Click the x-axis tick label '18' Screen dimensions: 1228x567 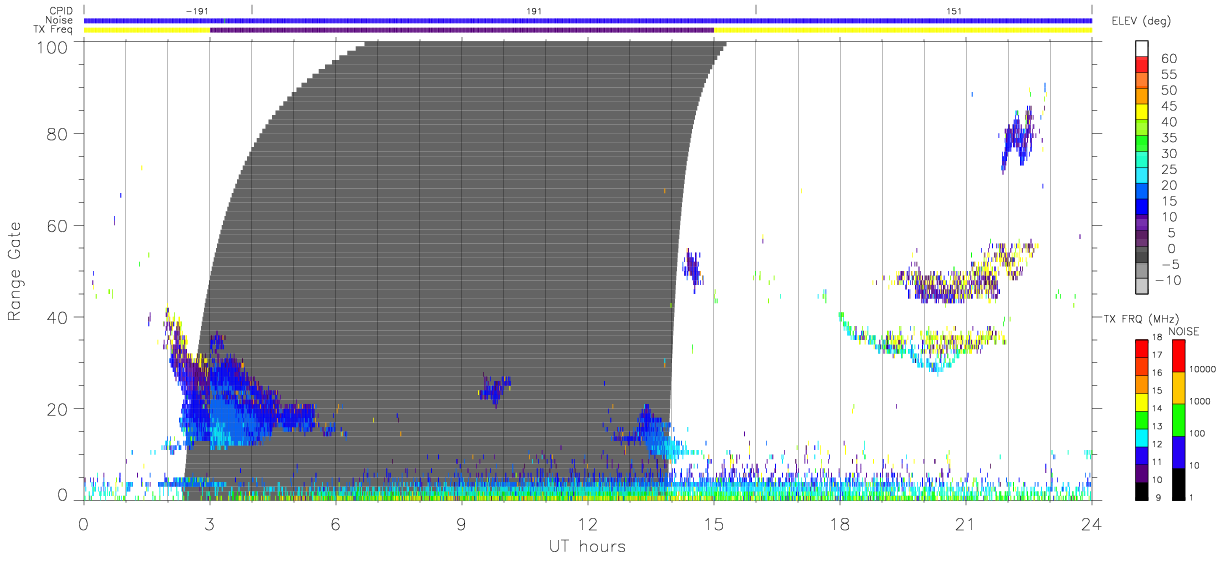point(839,523)
